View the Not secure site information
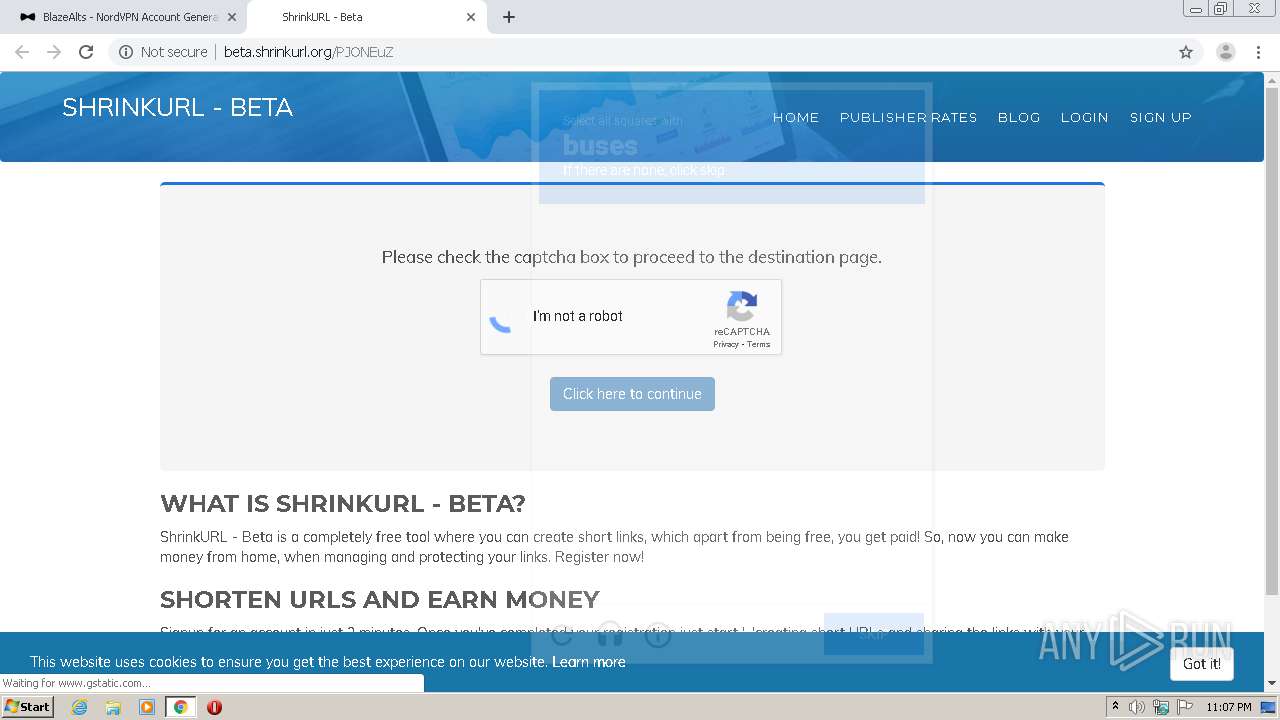This screenshot has height=720, width=1280. [x=163, y=52]
